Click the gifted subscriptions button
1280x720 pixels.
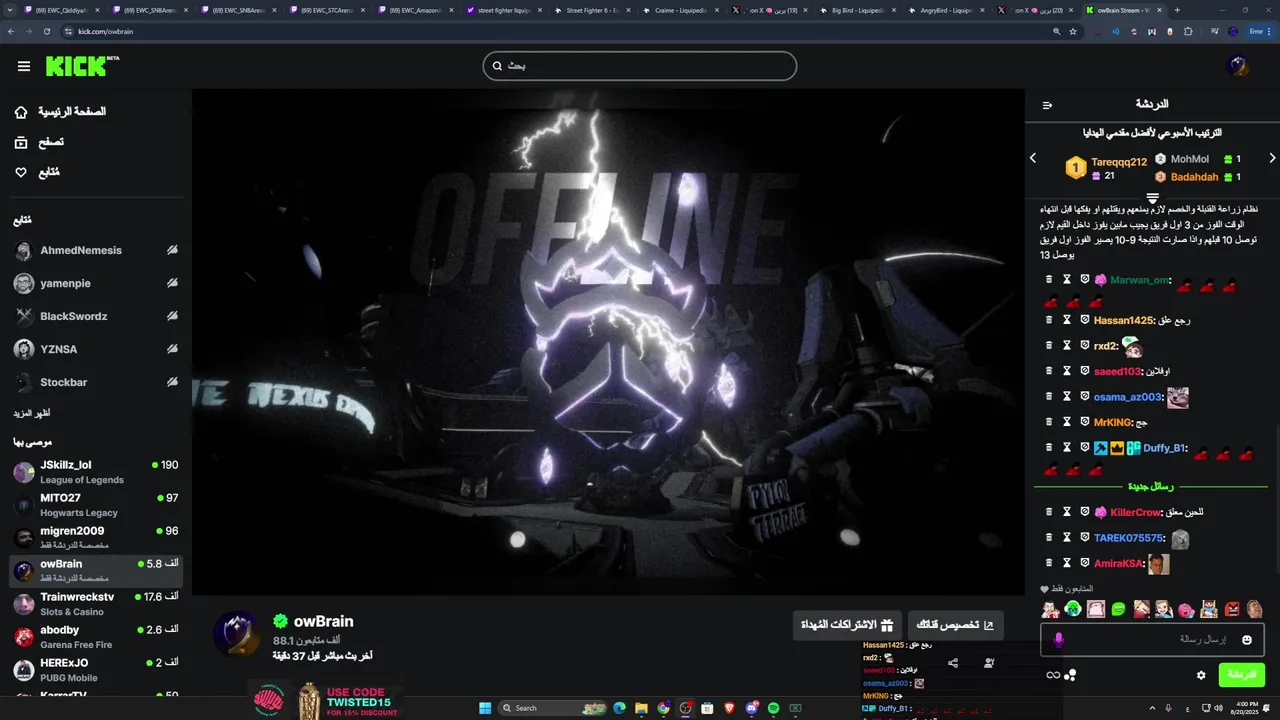point(848,625)
